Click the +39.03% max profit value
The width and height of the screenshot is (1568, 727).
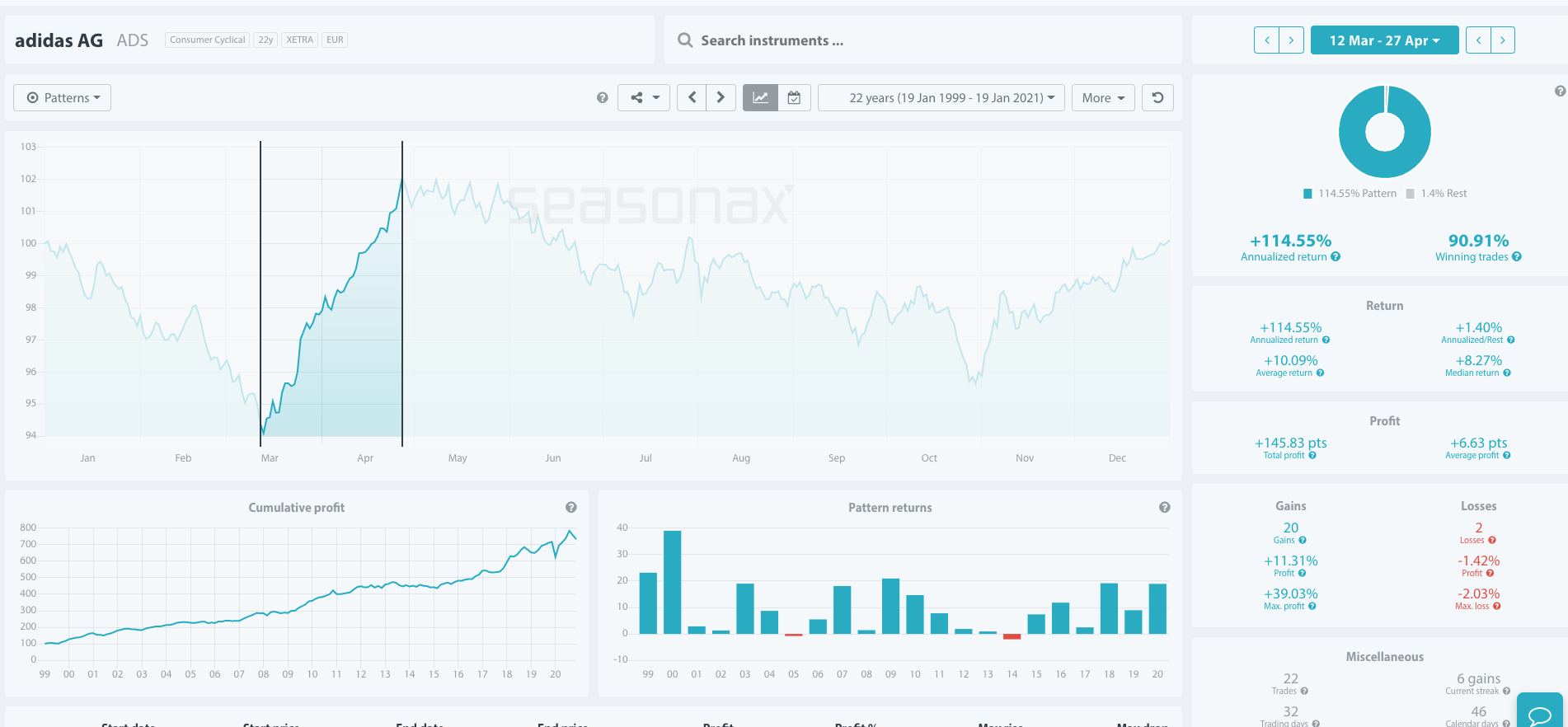(x=1290, y=593)
